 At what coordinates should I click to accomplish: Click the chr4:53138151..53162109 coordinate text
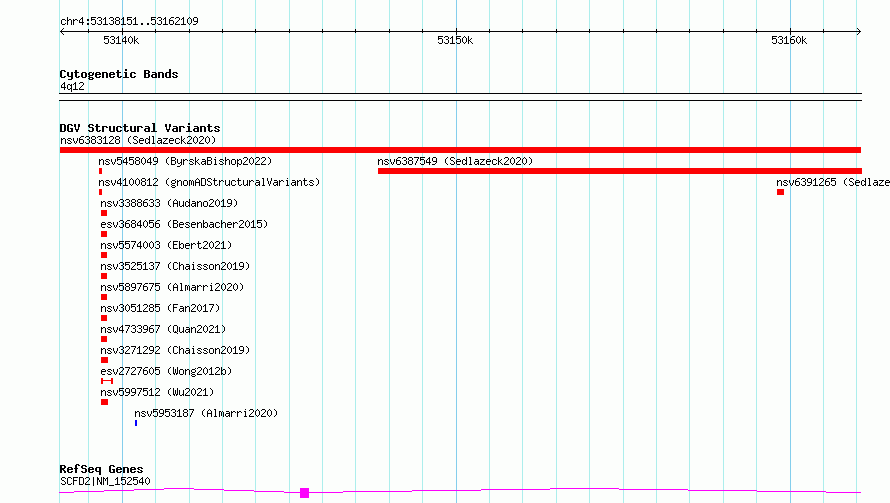pos(129,22)
